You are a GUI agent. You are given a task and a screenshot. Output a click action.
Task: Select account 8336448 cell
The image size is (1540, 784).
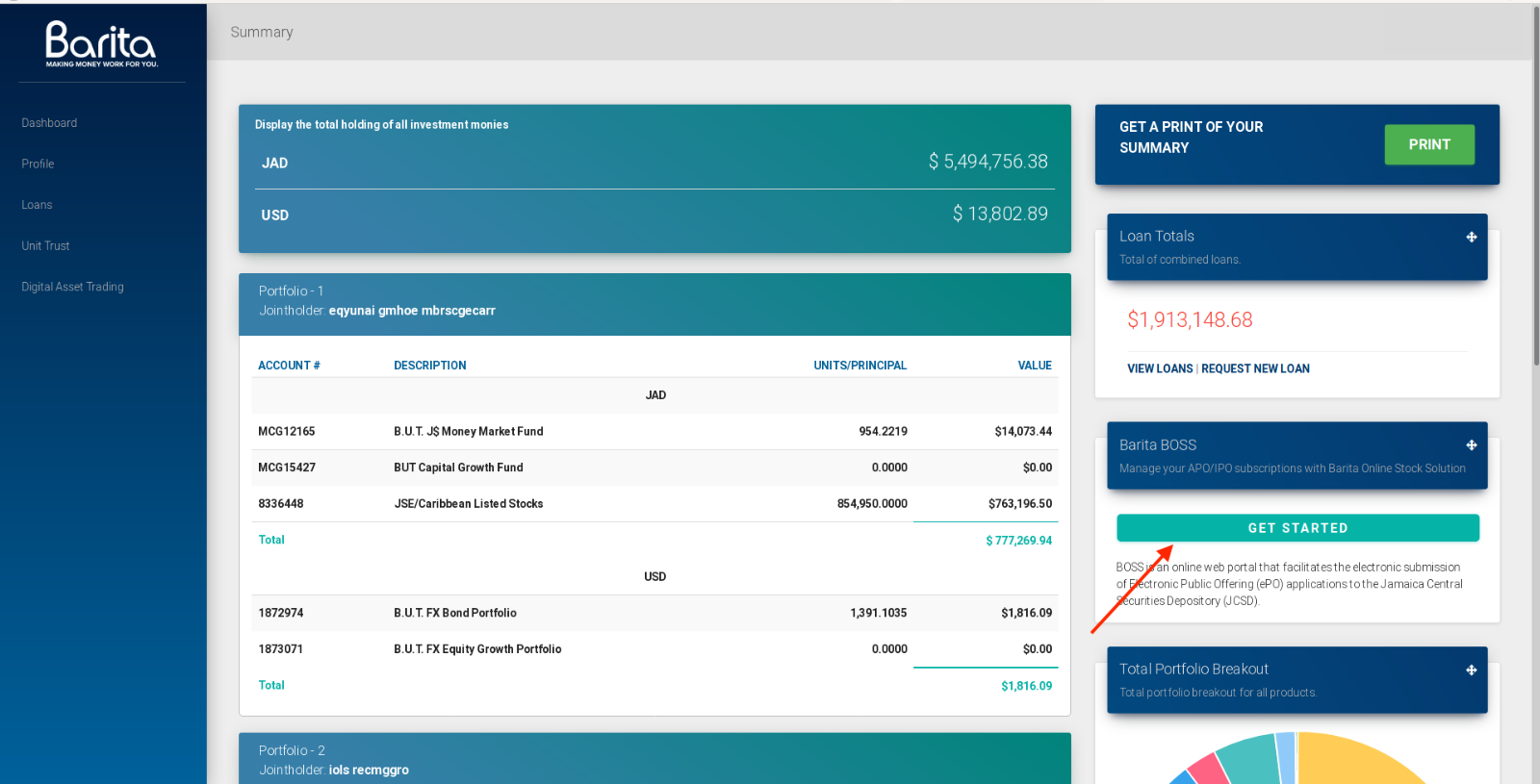click(281, 504)
